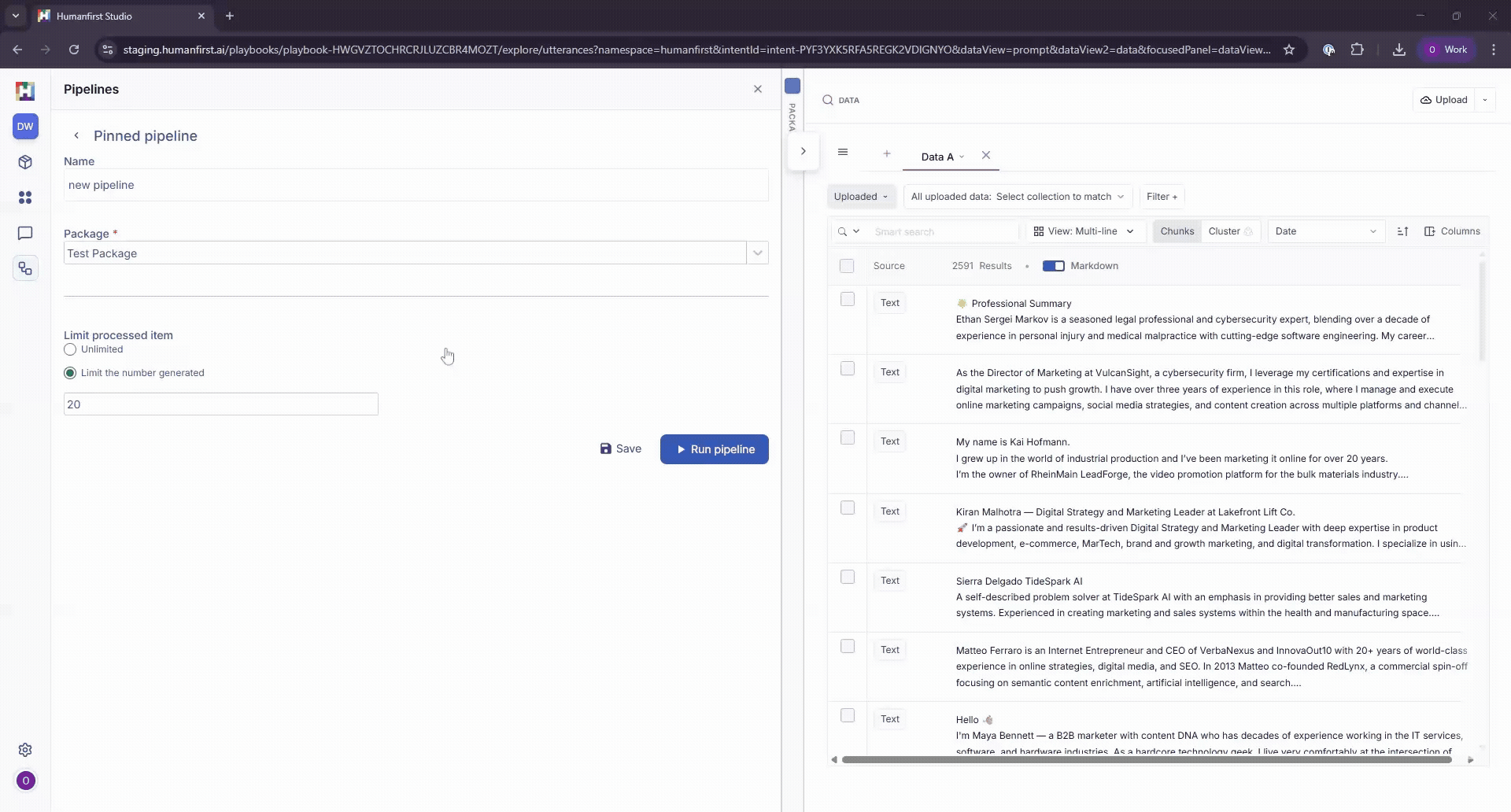This screenshot has height=812, width=1511.
Task: Add a new data tab with plus icon
Action: pyautogui.click(x=887, y=154)
